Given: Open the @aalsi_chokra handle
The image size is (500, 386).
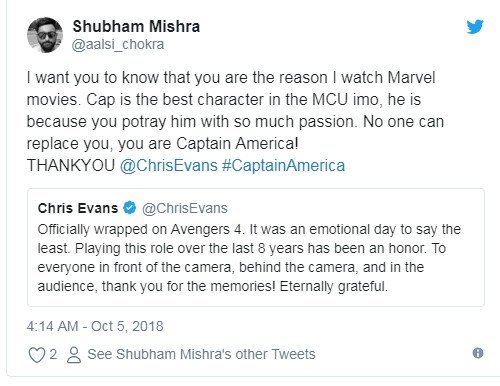Looking at the screenshot, I should pos(118,45).
